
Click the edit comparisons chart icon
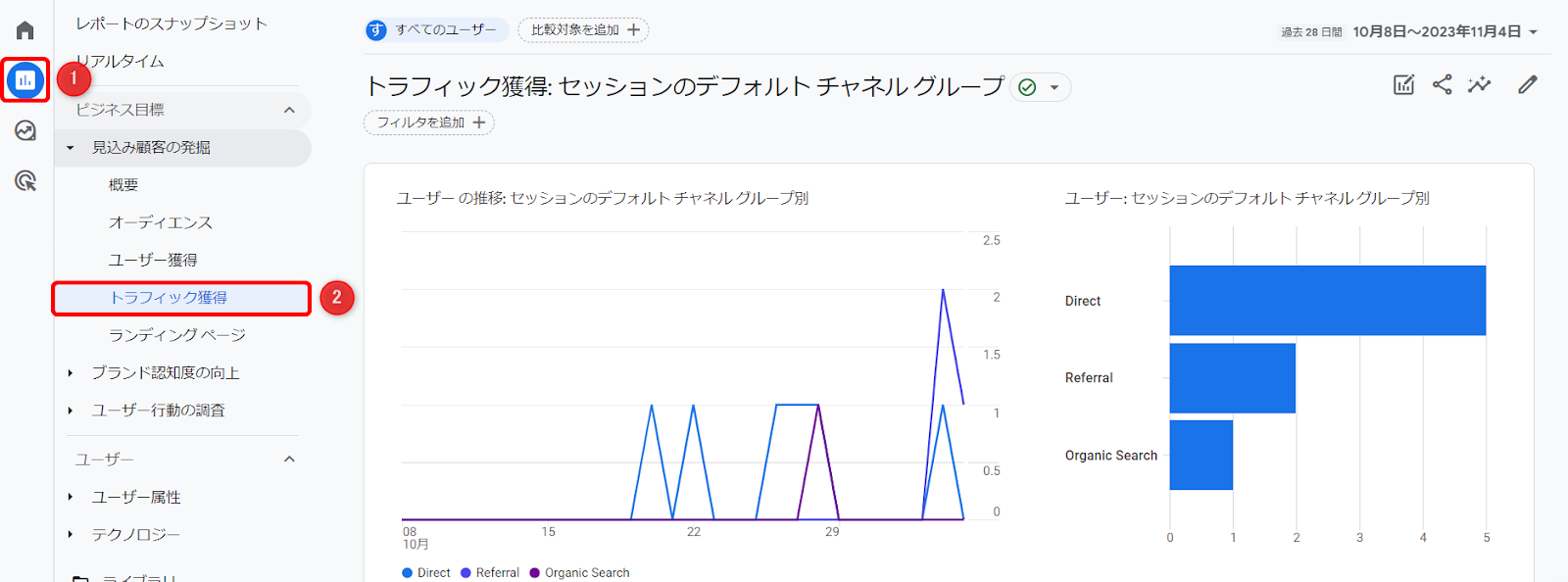click(1403, 85)
